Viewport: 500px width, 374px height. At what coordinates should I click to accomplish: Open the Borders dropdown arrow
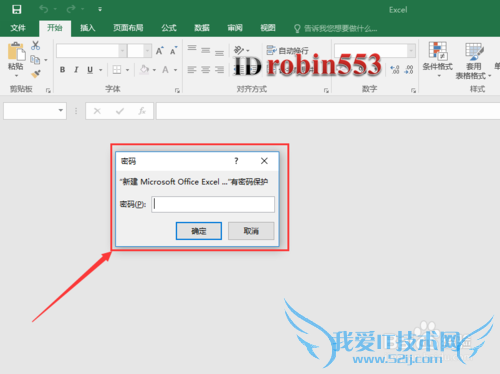[127, 70]
